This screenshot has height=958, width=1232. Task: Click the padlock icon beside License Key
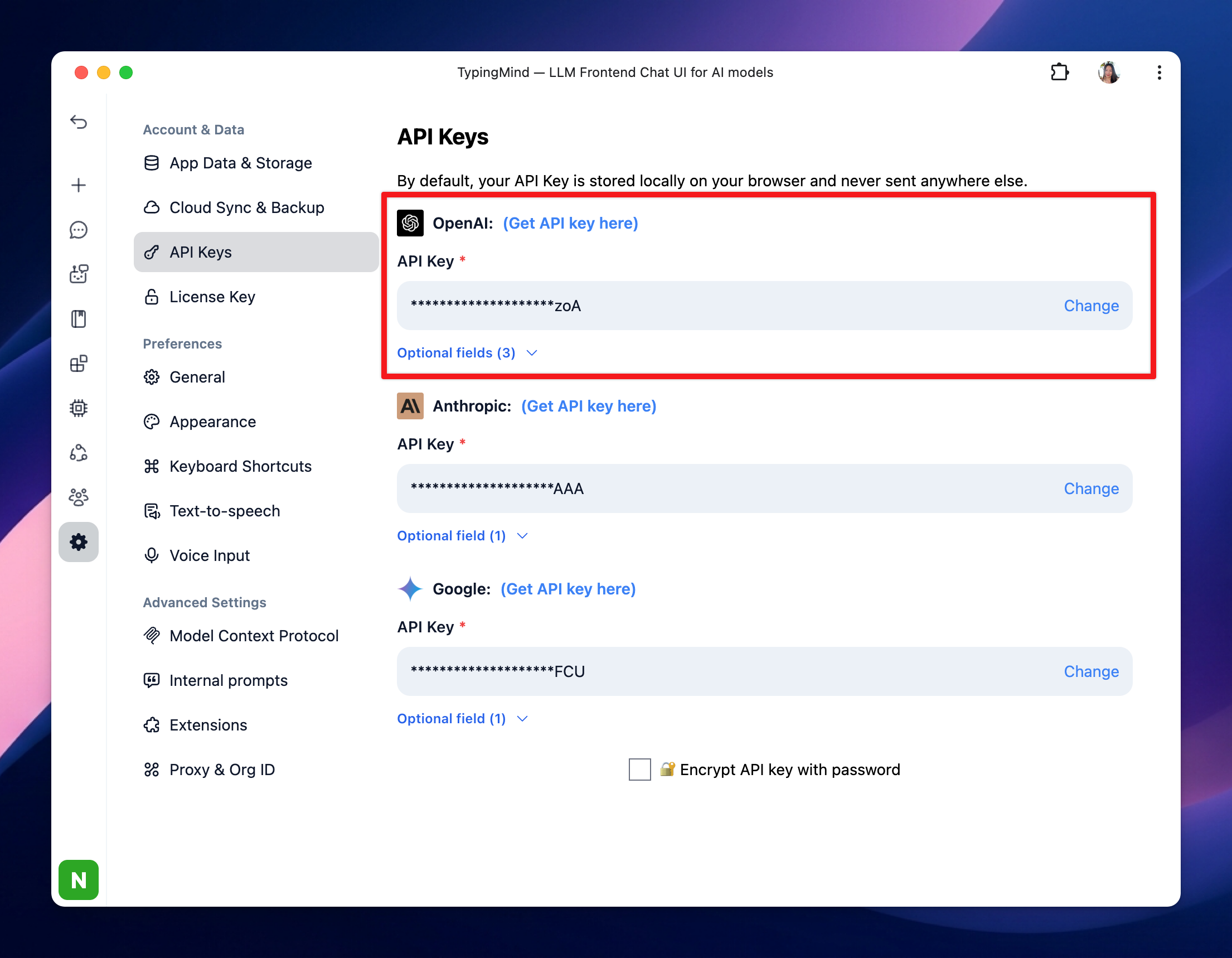click(x=151, y=297)
